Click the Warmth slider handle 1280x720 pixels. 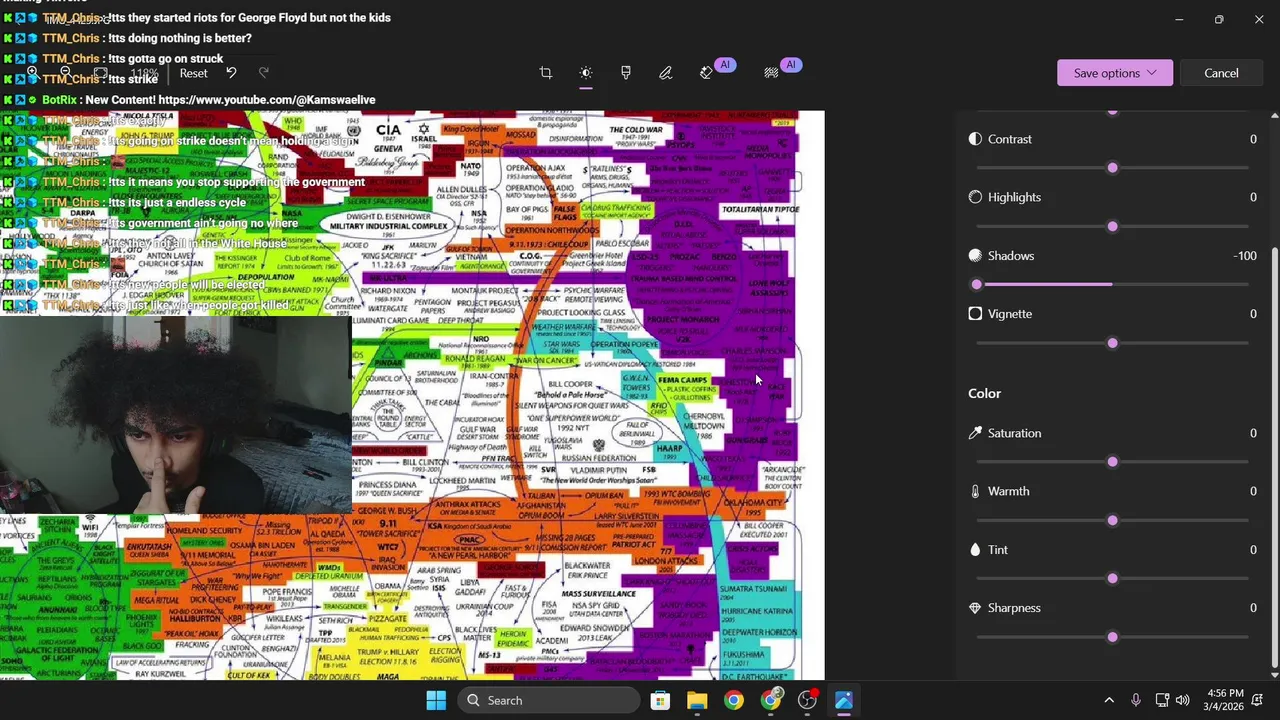[x=1112, y=520]
